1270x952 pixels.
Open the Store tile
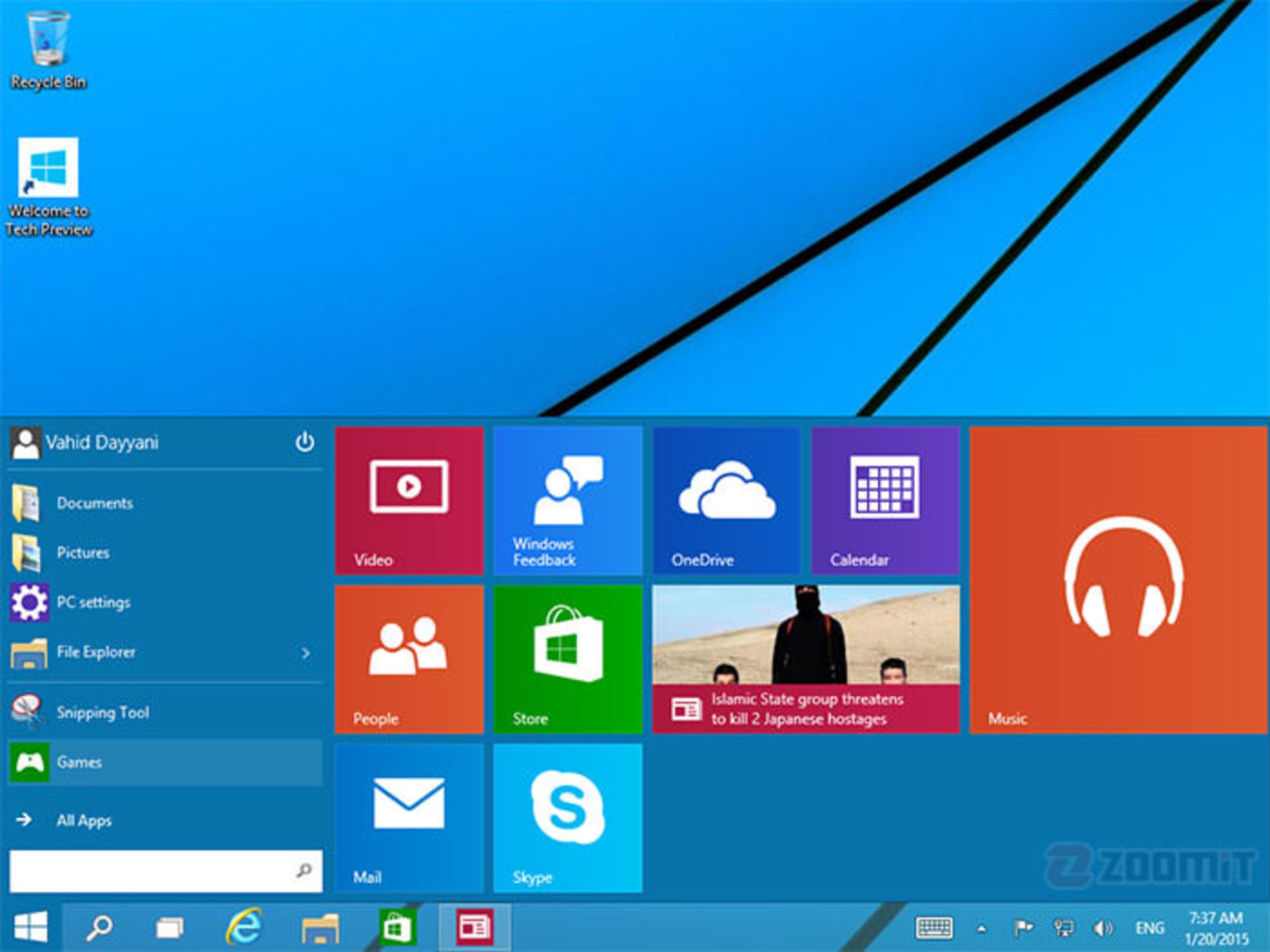click(568, 659)
